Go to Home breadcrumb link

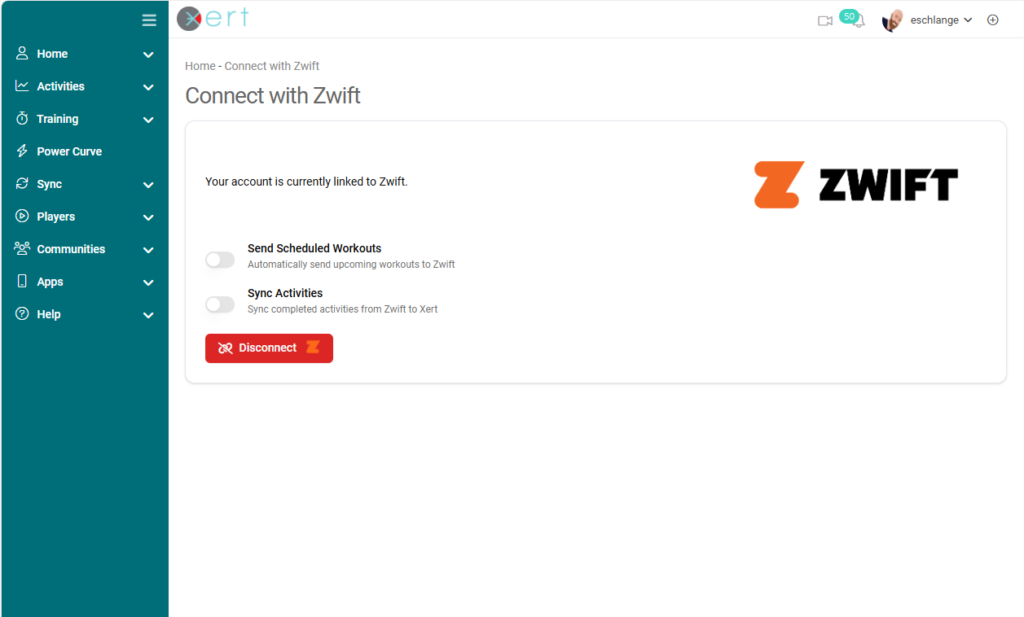point(200,66)
